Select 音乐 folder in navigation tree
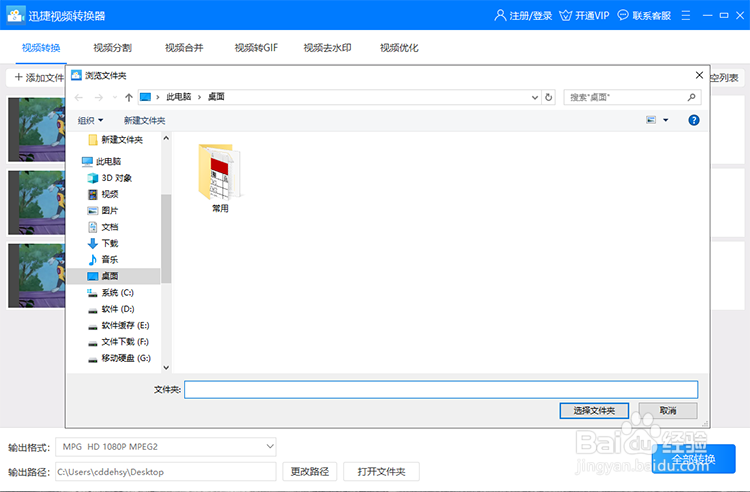The width and height of the screenshot is (750, 492). (103, 260)
